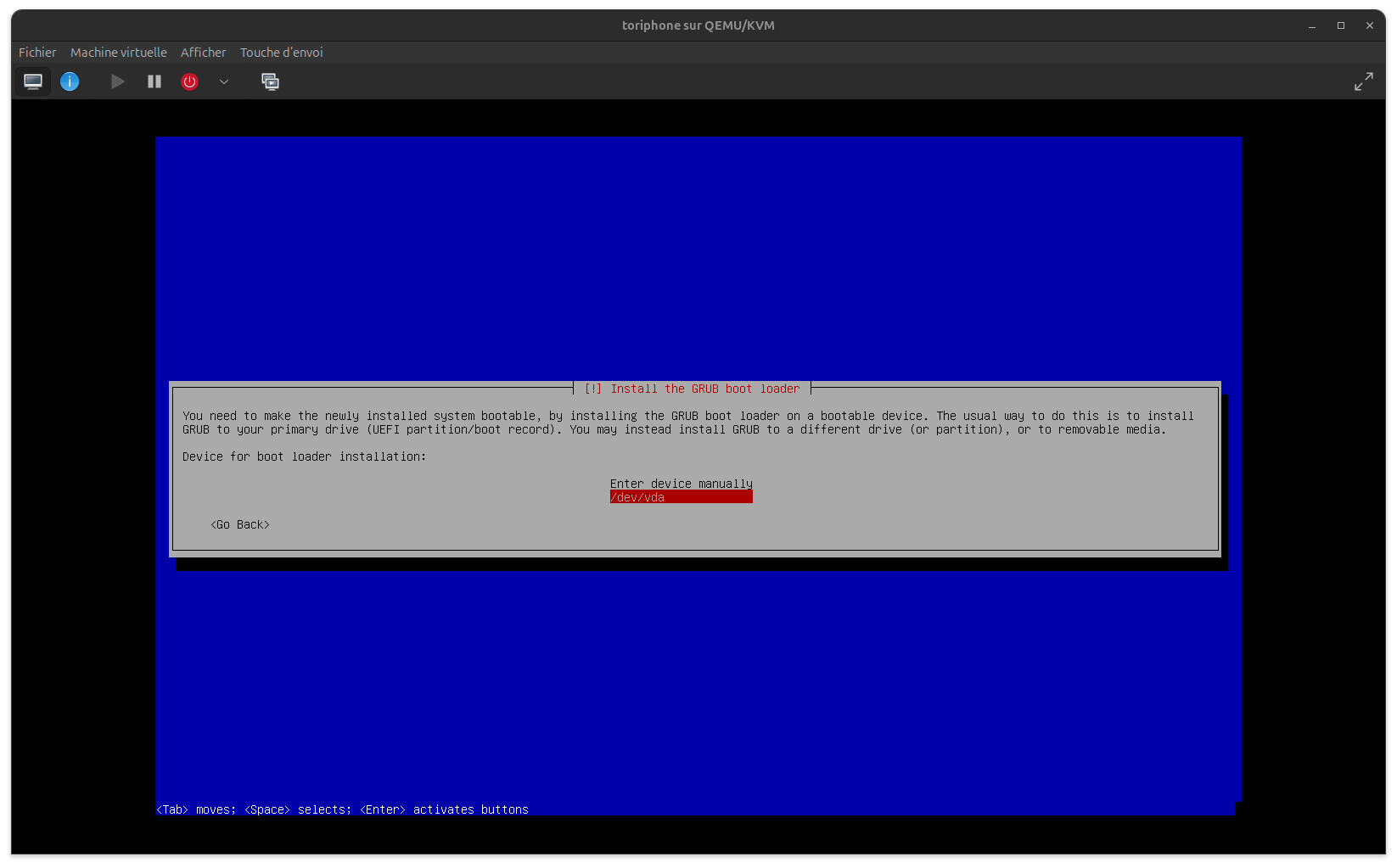Click the Go Back button
Image resolution: width=1397 pixels, height=868 pixels.
click(x=240, y=524)
